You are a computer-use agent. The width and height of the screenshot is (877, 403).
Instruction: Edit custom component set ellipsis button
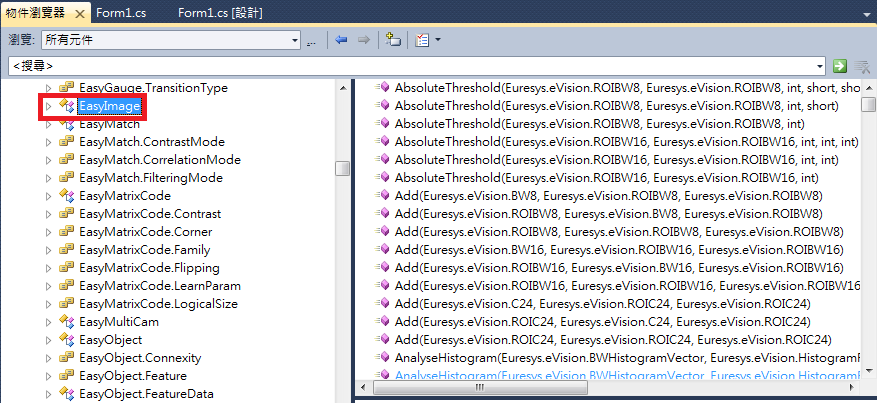click(312, 41)
